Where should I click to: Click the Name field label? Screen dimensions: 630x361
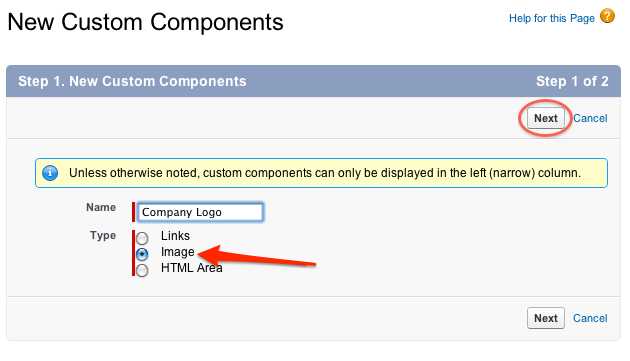[101, 207]
